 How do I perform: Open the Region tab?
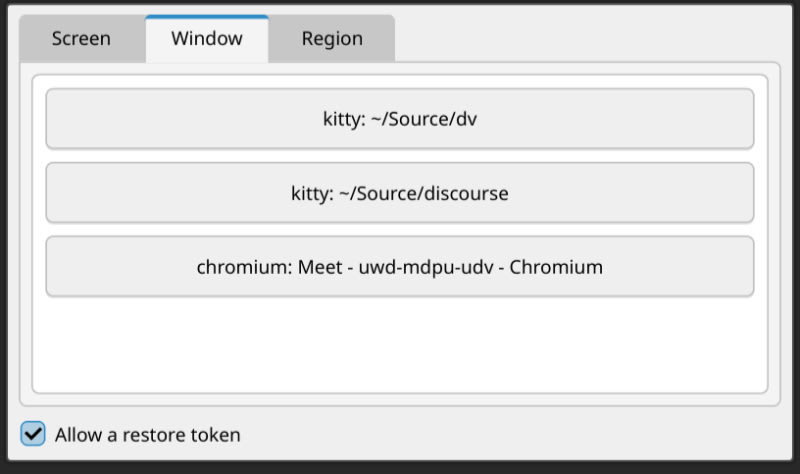332,39
